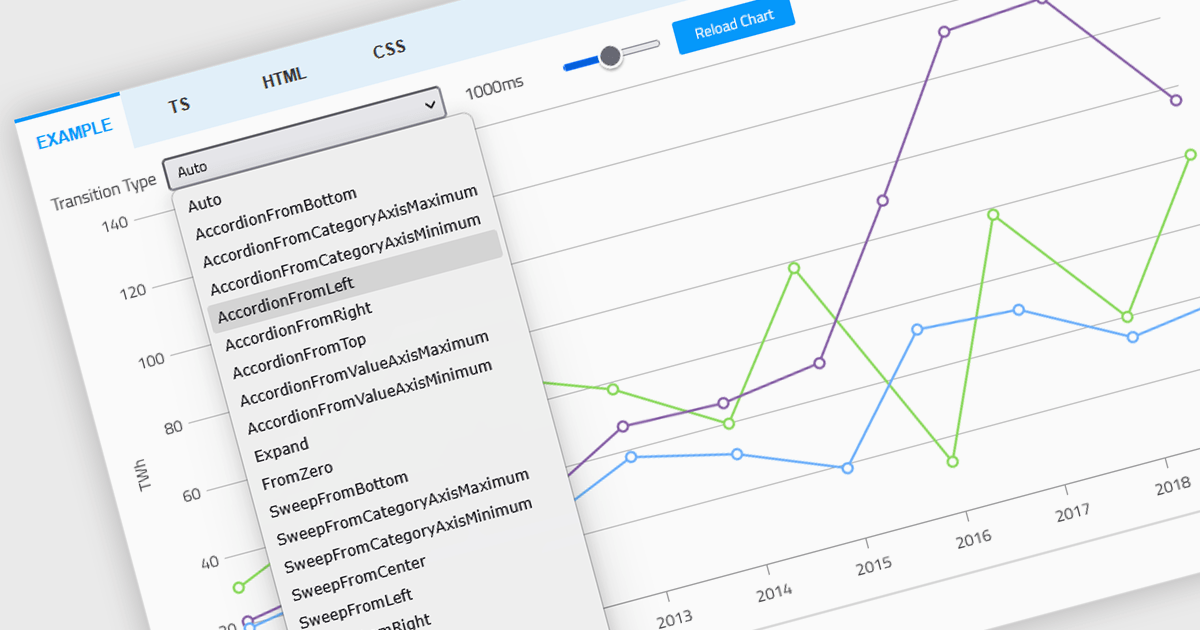Pick AccordionFromTop from the list
The height and width of the screenshot is (630, 1200).
tap(299, 357)
